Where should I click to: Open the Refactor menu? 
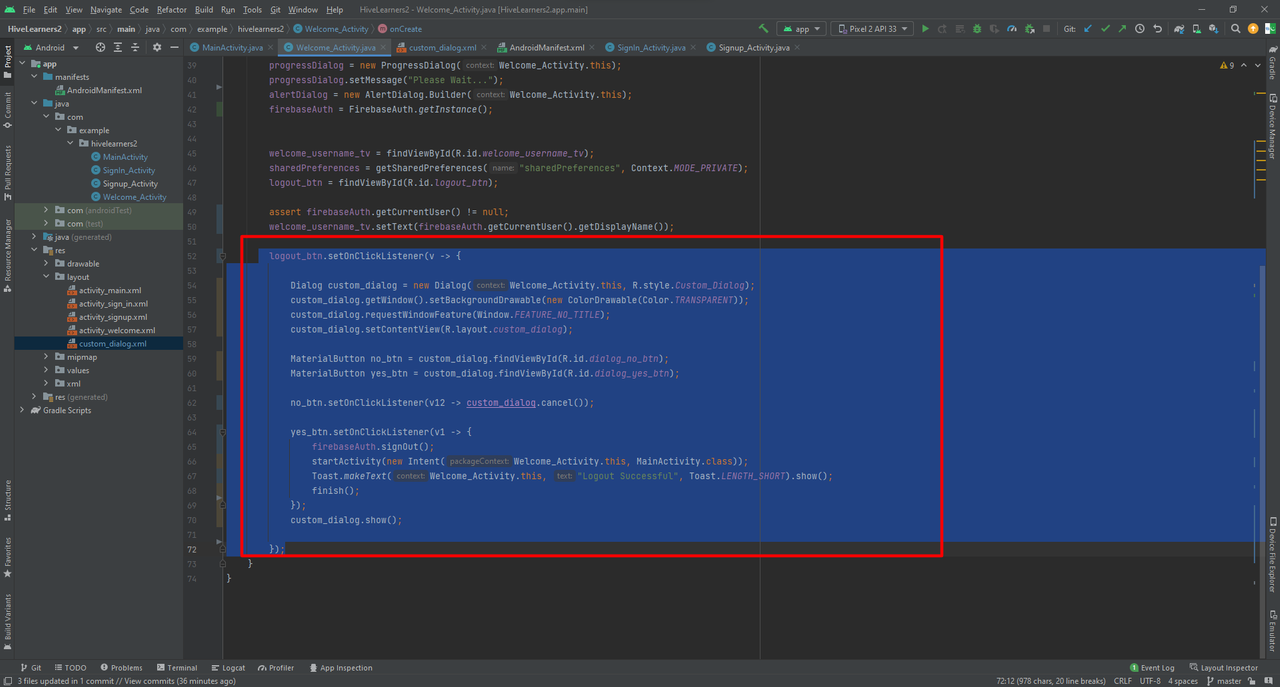tap(171, 9)
